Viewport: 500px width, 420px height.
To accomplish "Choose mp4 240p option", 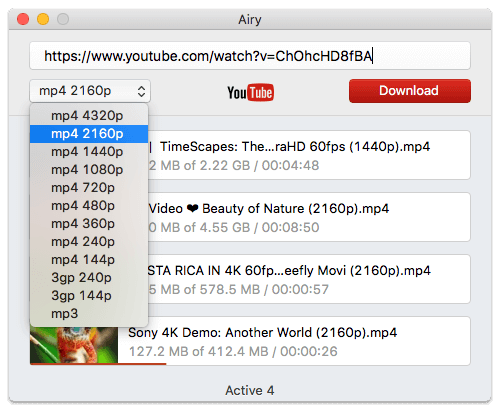I will 89,242.
